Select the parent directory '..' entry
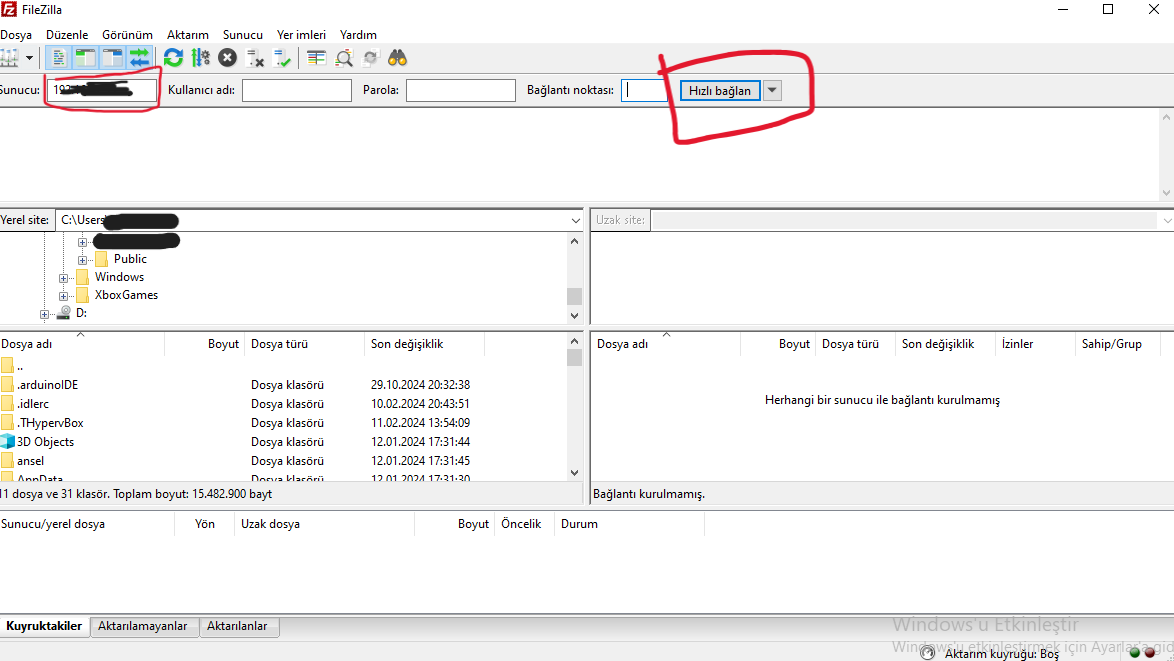Screen dimensions: 1174x661 [x=283, y=366]
